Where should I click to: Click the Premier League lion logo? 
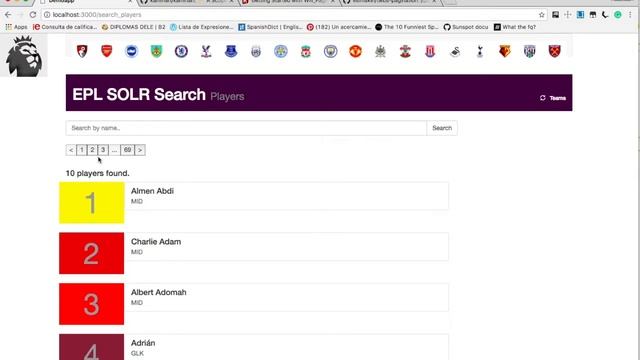pyautogui.click(x=24, y=56)
